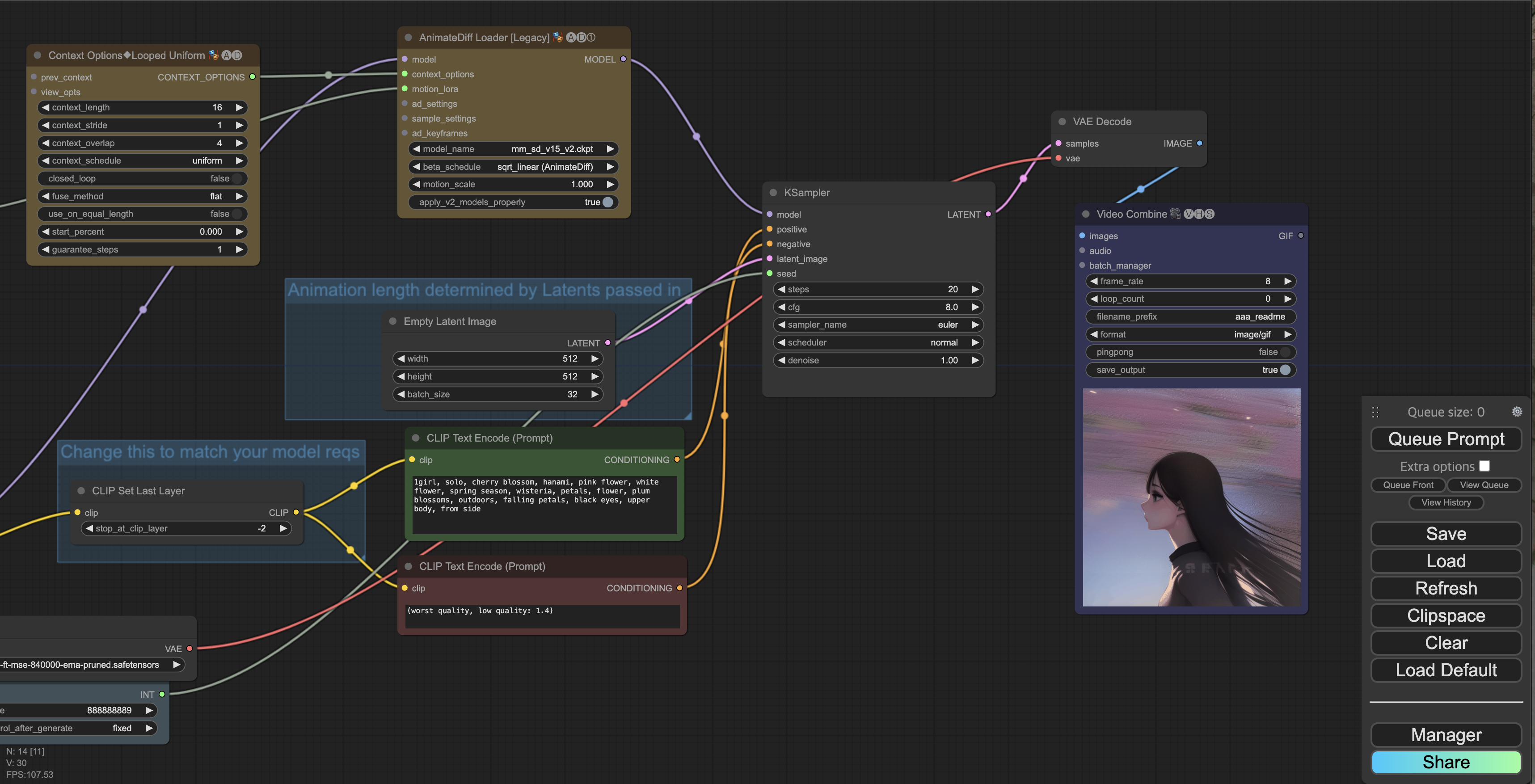The height and width of the screenshot is (784, 1535).
Task: Click the Manager button
Action: [x=1446, y=734]
